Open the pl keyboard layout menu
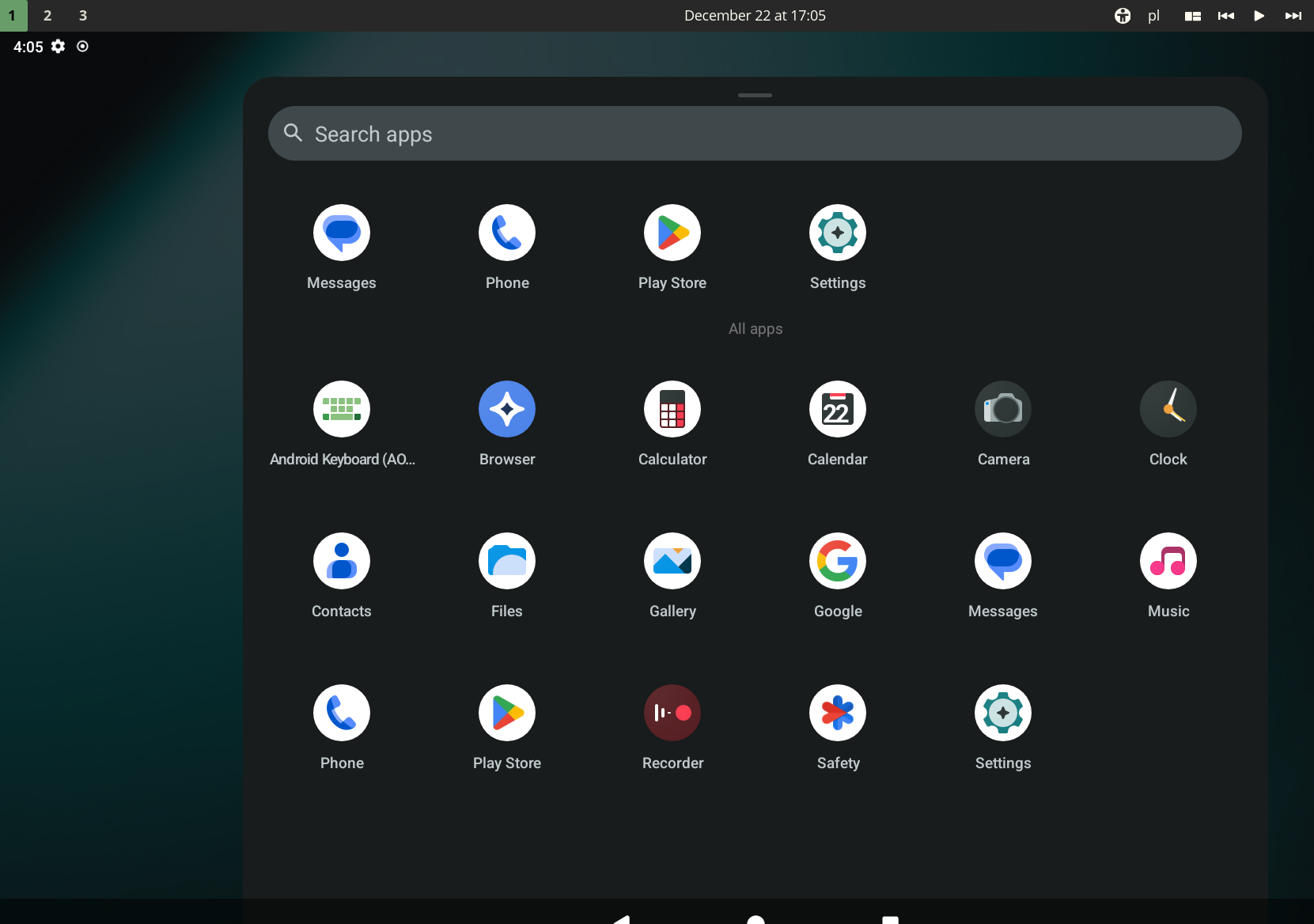 (1153, 16)
